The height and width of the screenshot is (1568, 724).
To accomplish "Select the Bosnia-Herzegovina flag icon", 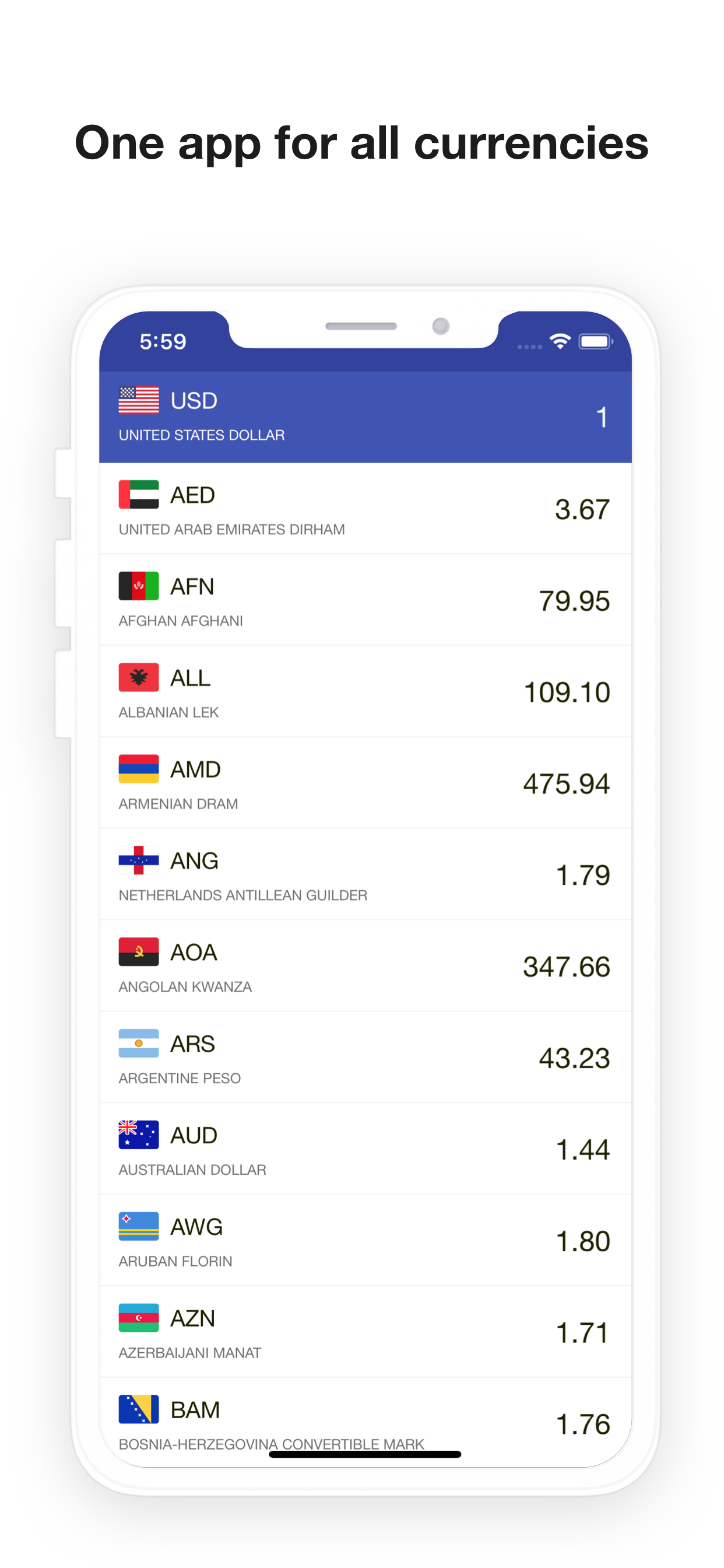I will coord(139,1408).
